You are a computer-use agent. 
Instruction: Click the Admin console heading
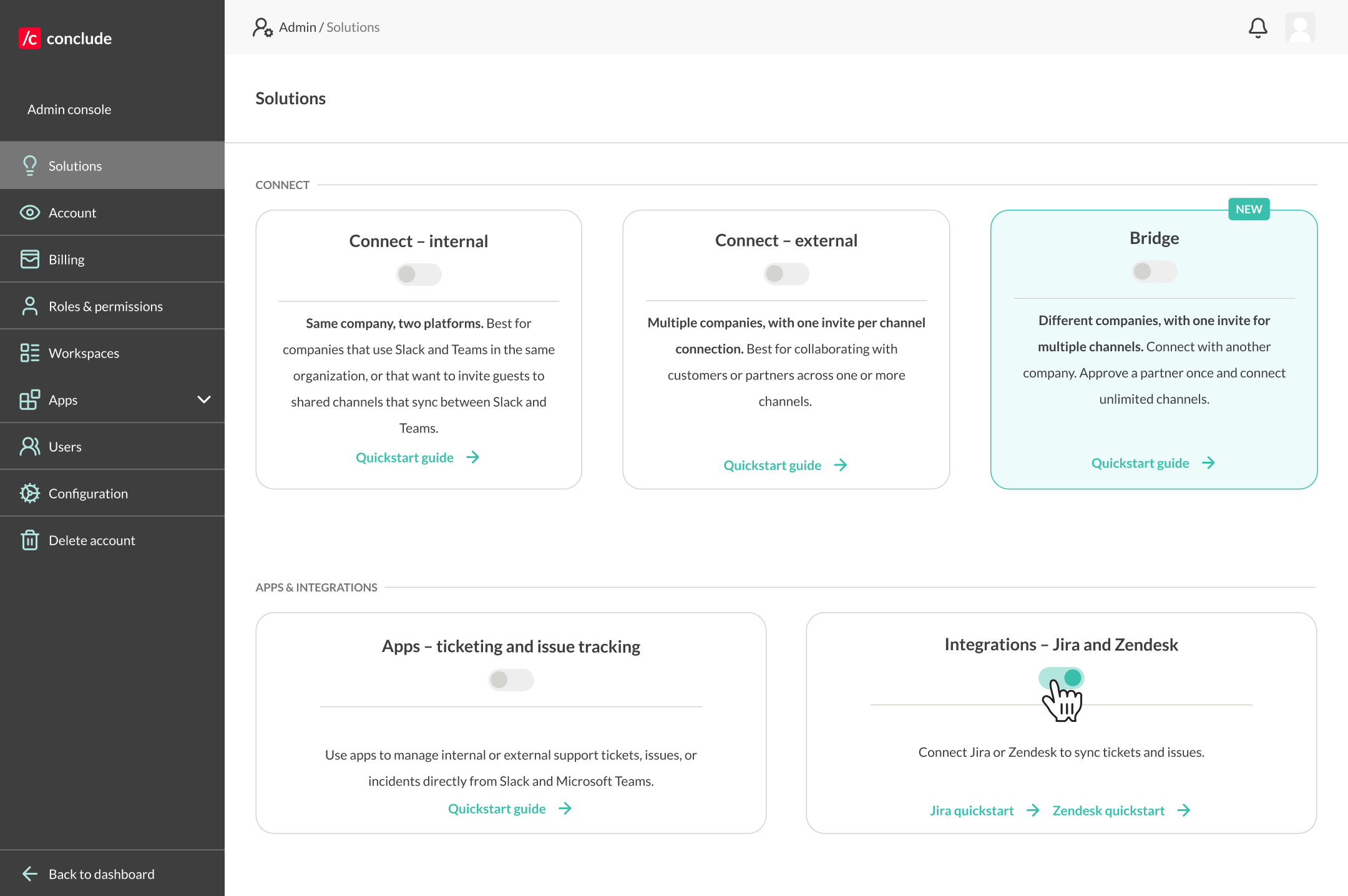tap(69, 109)
